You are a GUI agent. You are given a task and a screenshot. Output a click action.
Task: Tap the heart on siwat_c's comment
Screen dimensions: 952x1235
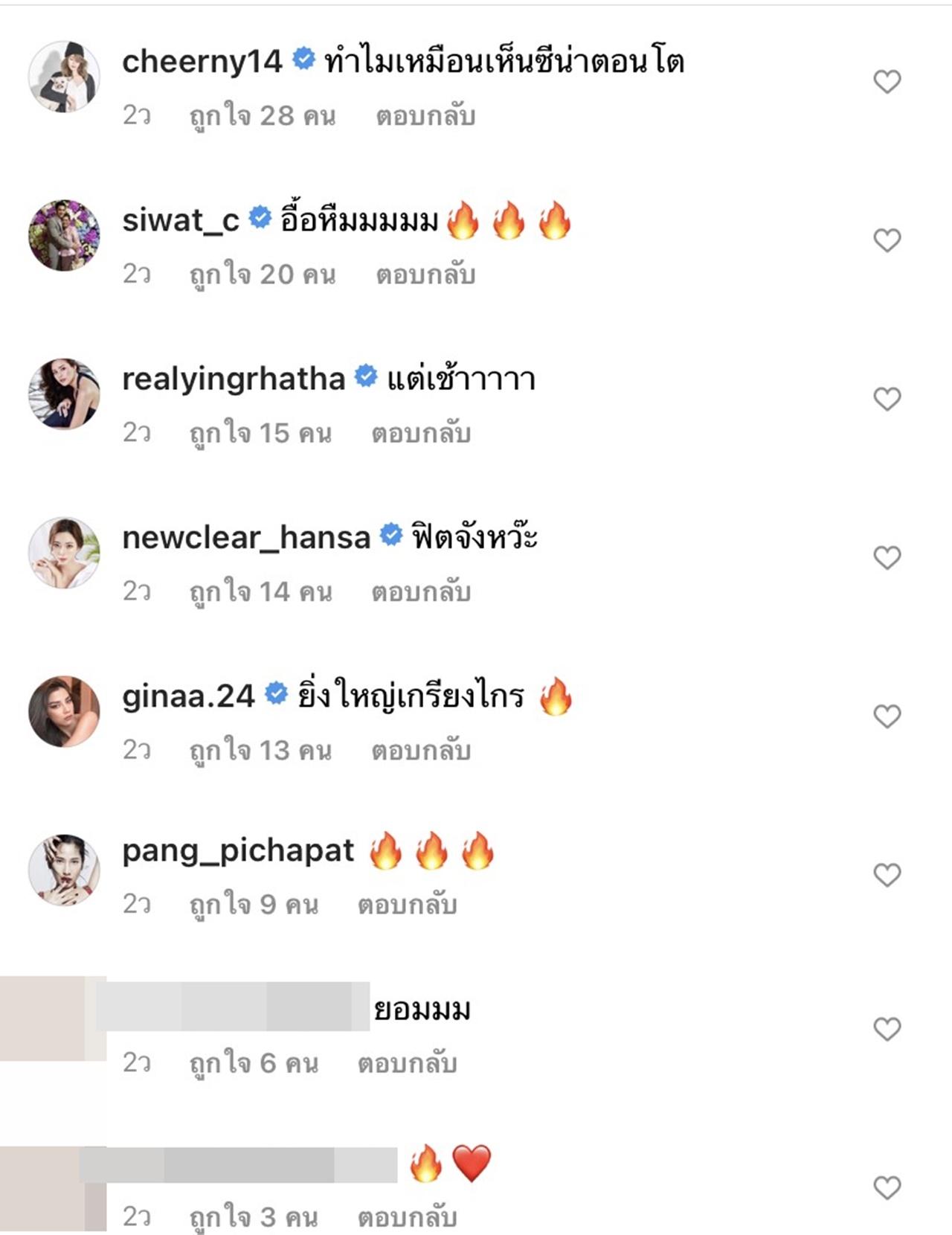point(887,240)
